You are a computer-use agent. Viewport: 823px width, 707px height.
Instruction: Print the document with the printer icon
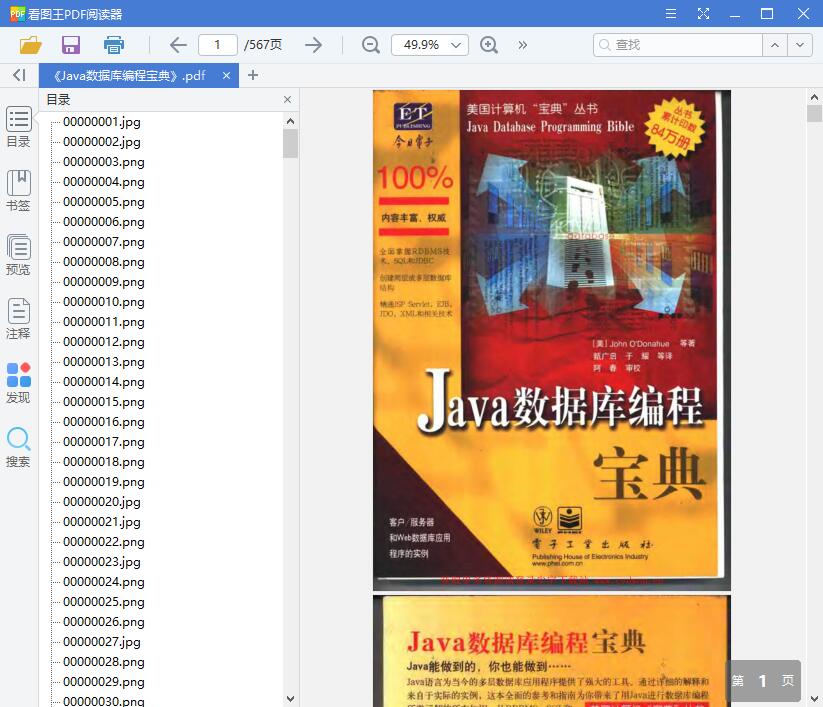click(x=113, y=45)
